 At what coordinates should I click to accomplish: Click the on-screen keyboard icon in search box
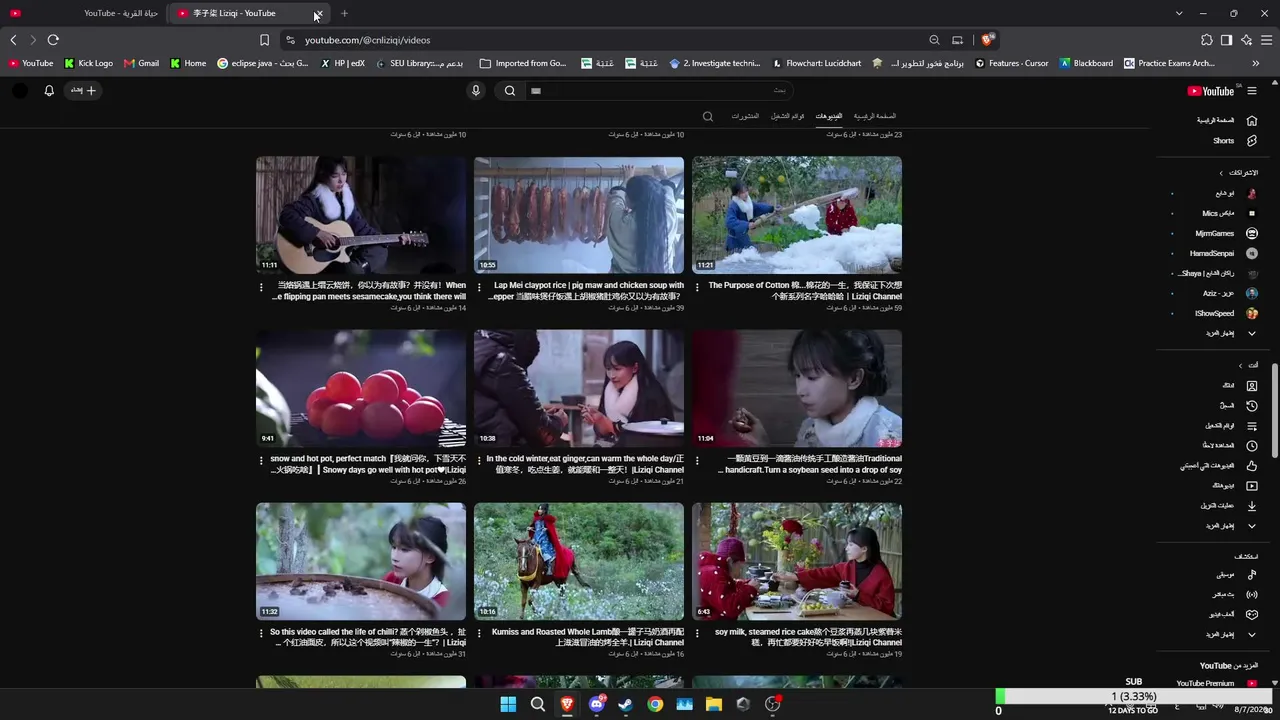[x=536, y=91]
